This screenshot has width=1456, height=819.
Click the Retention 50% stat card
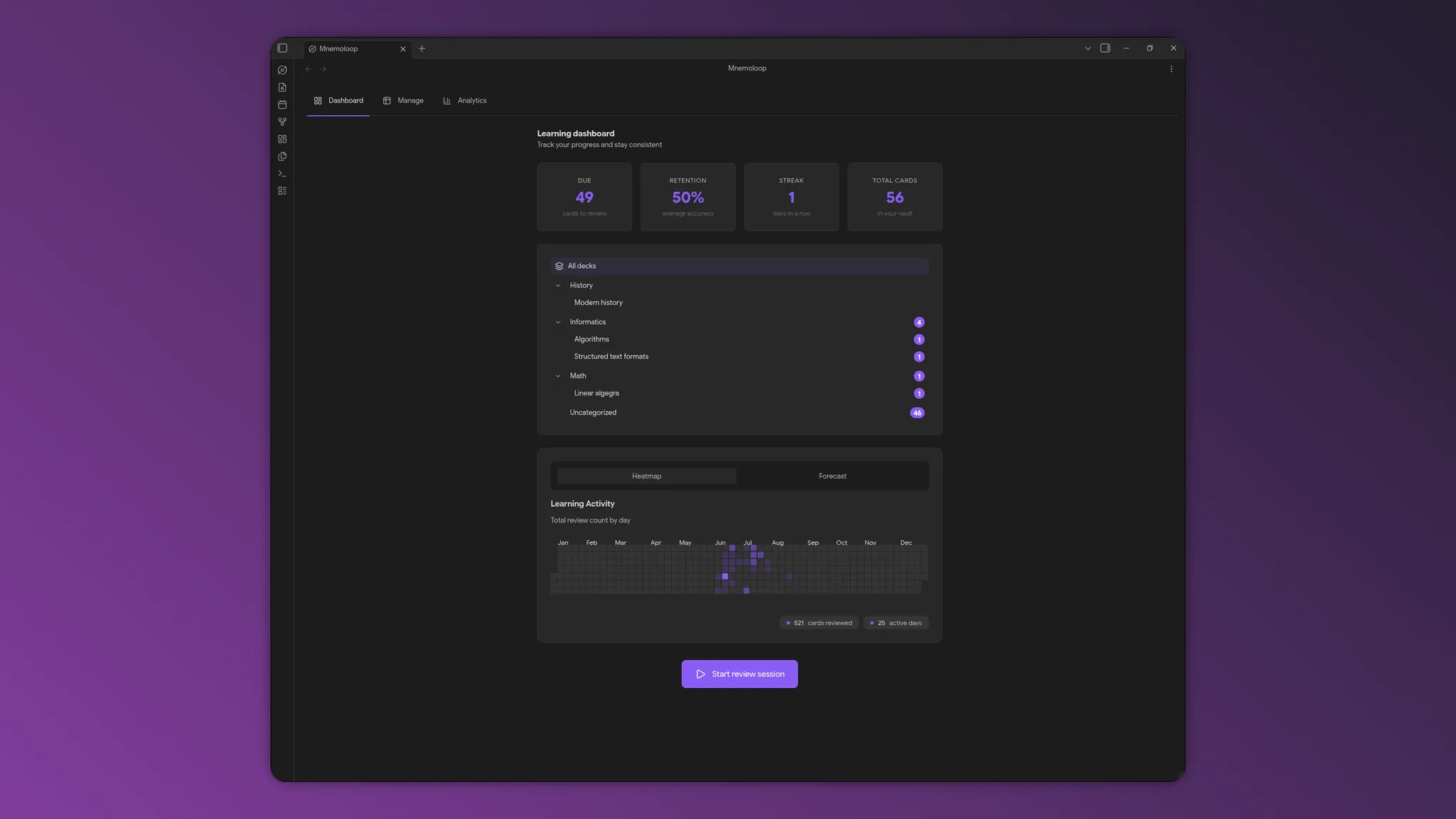pyautogui.click(x=688, y=197)
